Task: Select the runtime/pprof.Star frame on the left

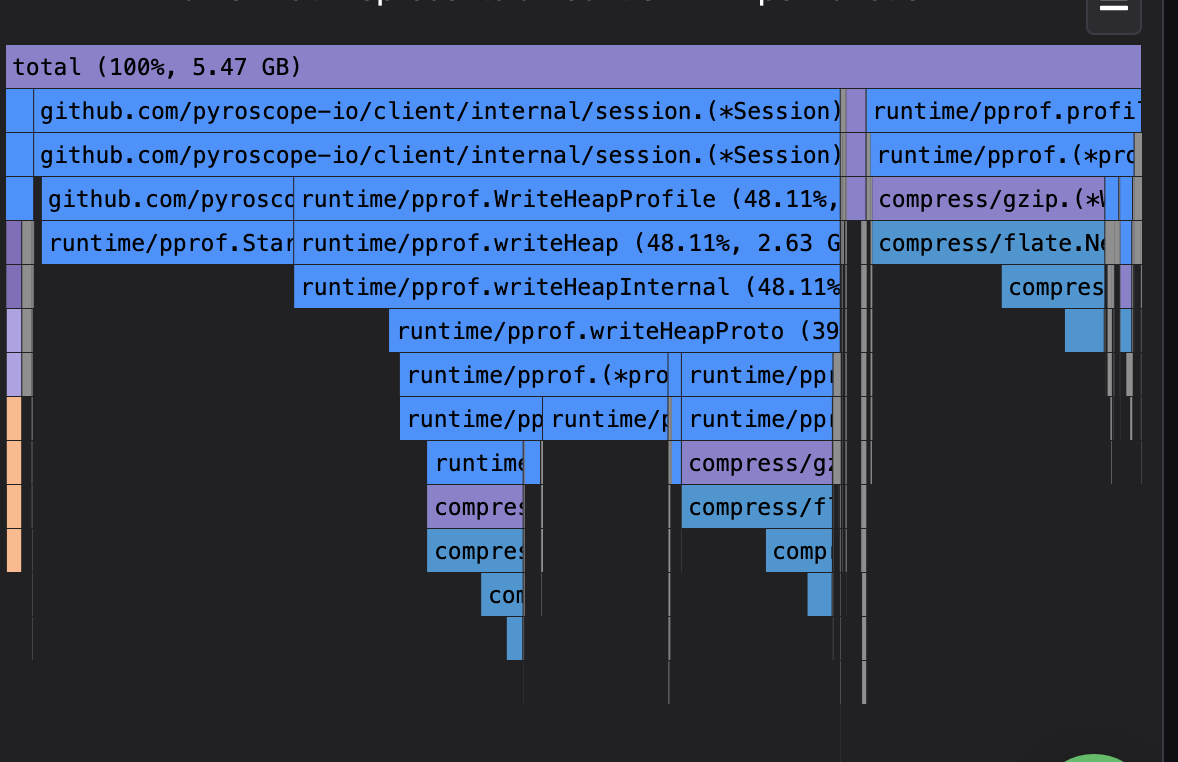Action: (165, 243)
